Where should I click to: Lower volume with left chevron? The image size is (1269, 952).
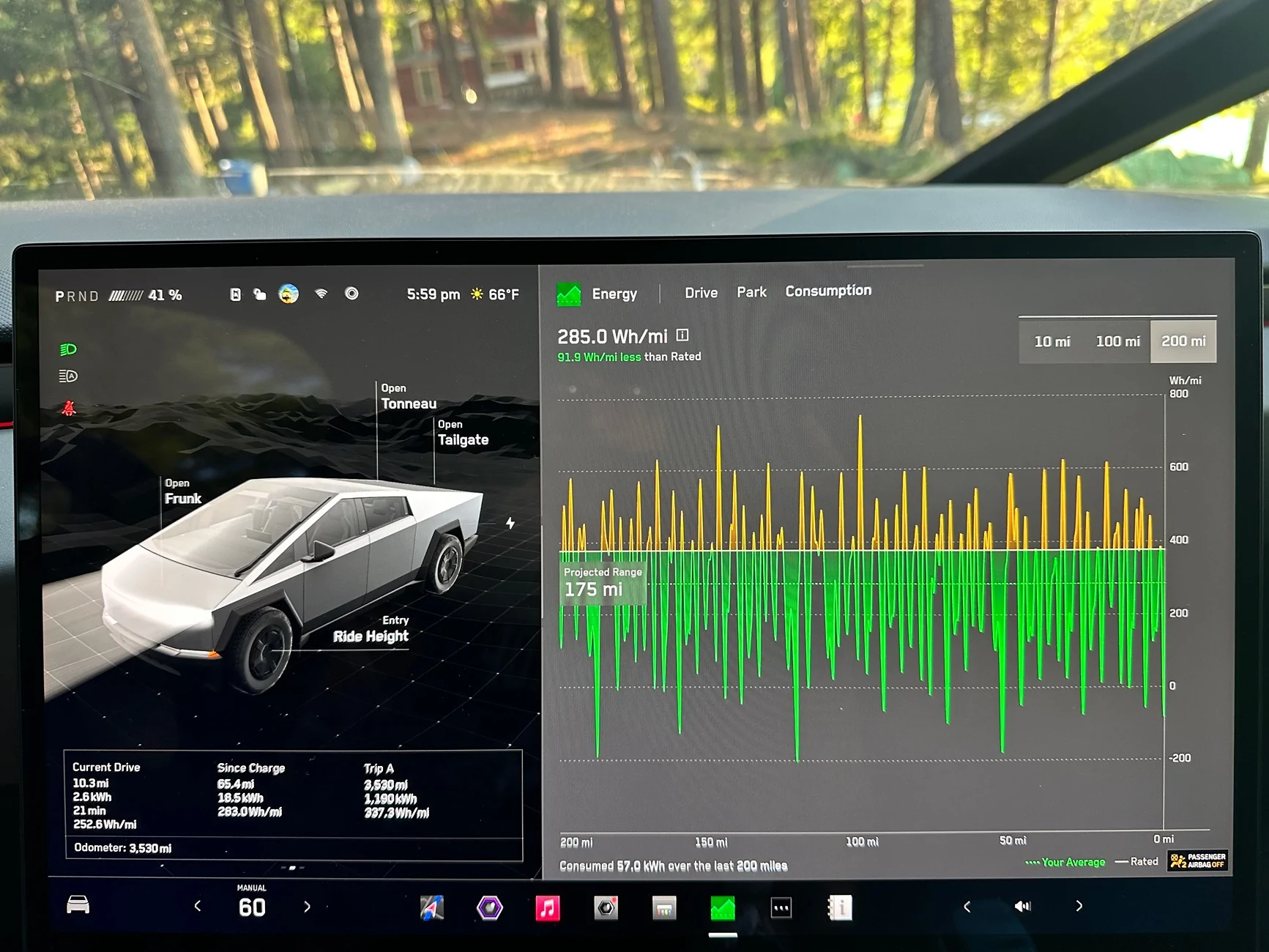click(x=967, y=907)
